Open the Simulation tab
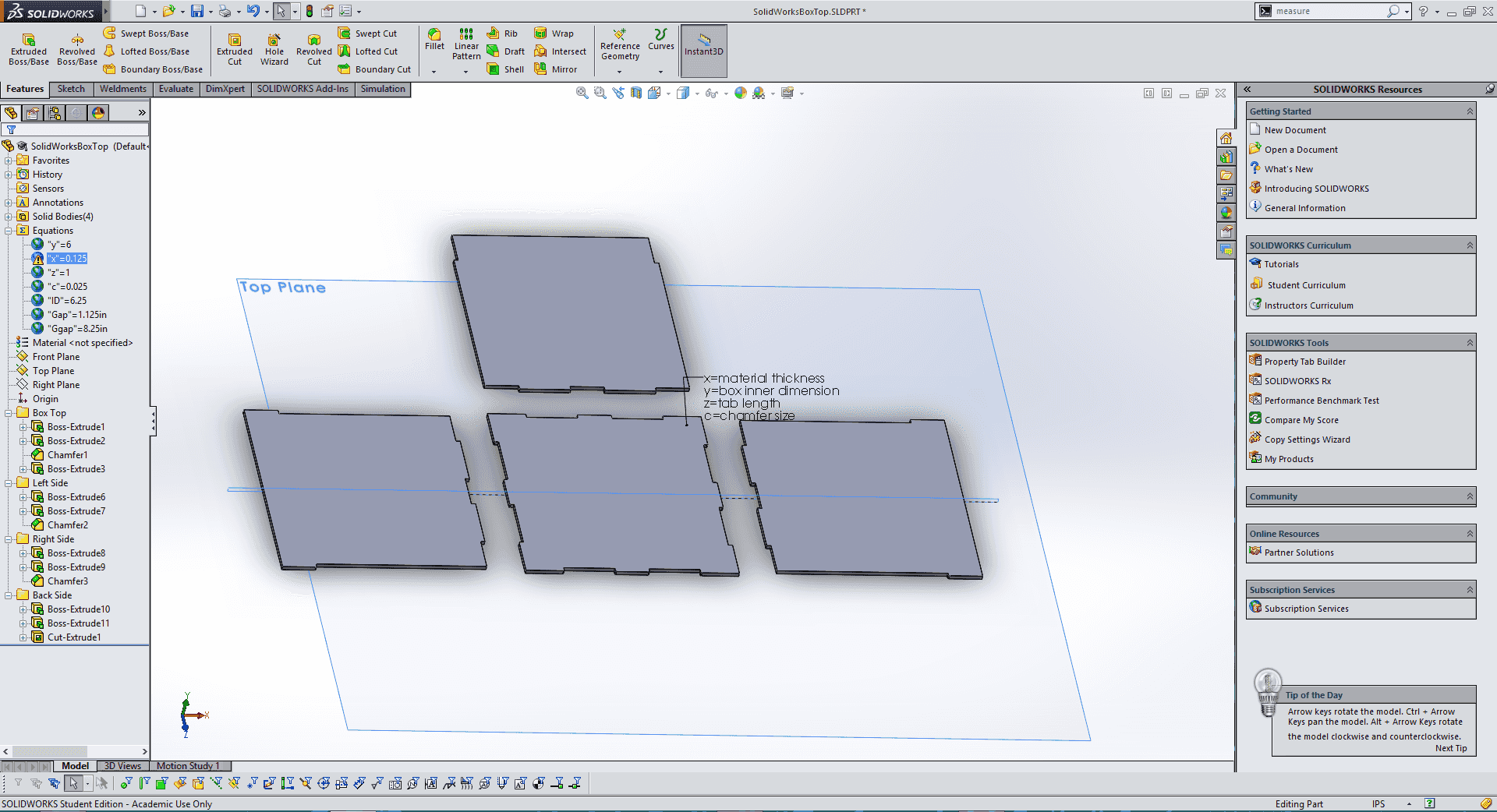 pos(383,89)
